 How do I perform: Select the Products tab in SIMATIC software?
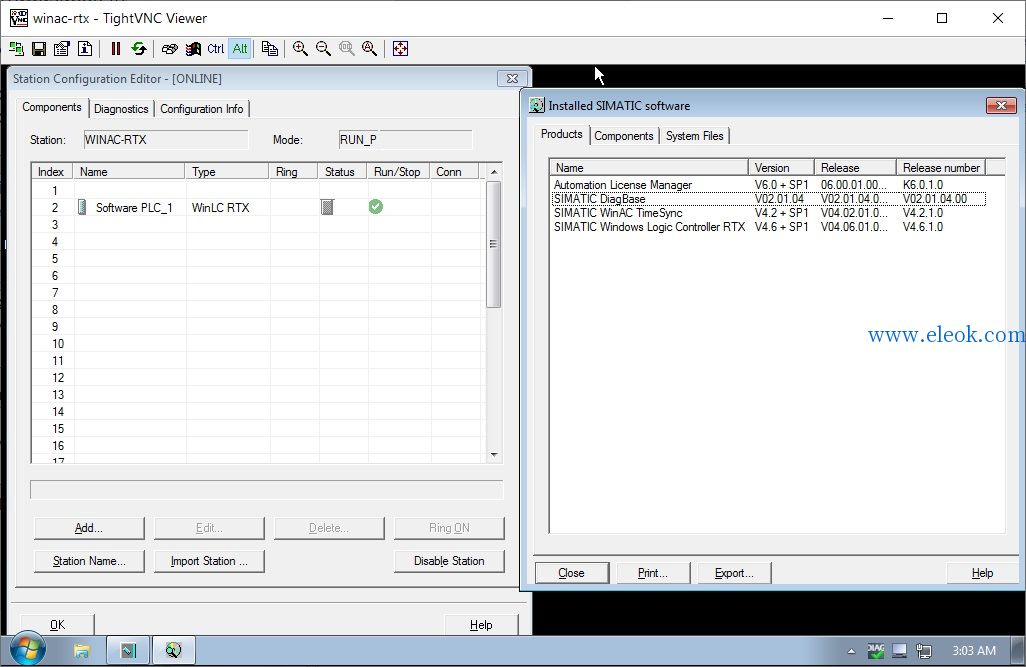[x=561, y=134]
